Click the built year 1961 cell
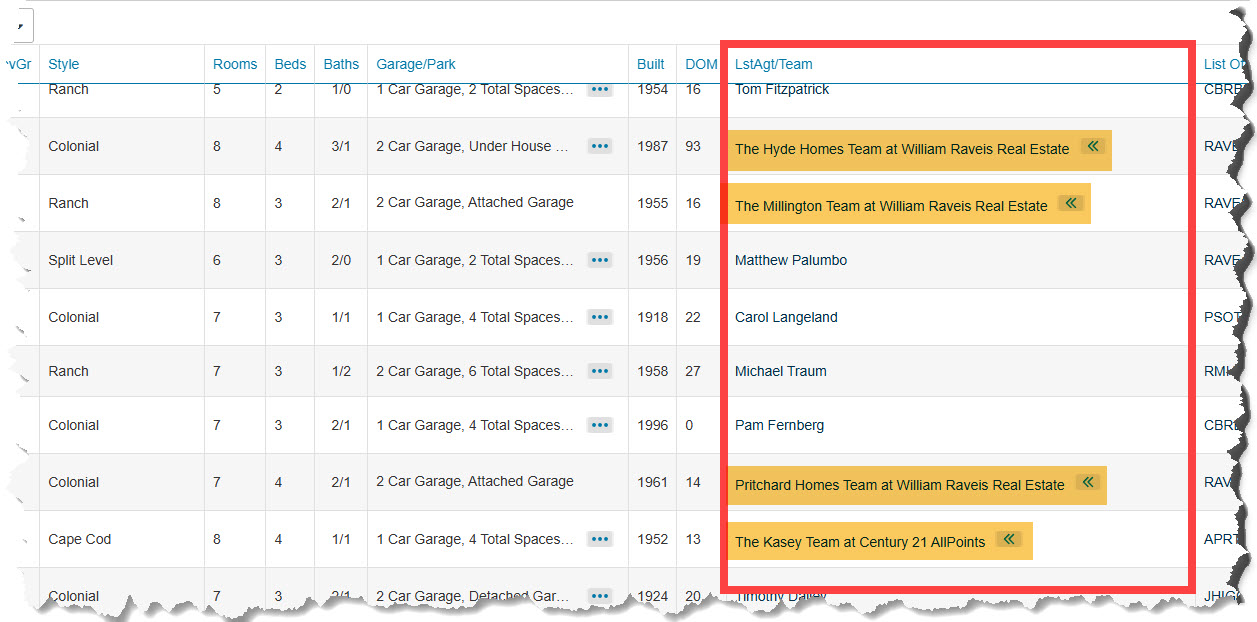This screenshot has height=622, width=1257. click(x=652, y=482)
